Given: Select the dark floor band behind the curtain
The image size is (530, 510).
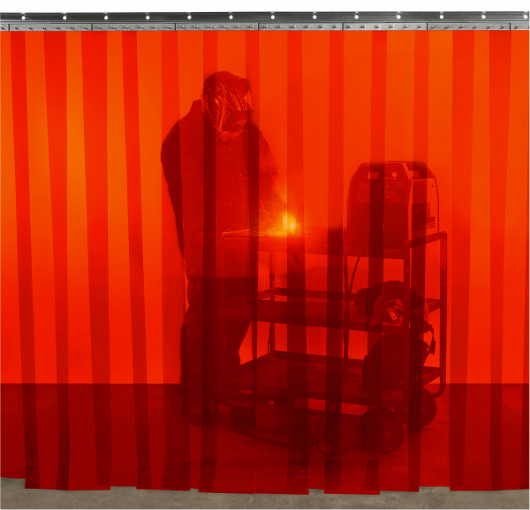Looking at the screenshot, I should pyautogui.click(x=265, y=431).
